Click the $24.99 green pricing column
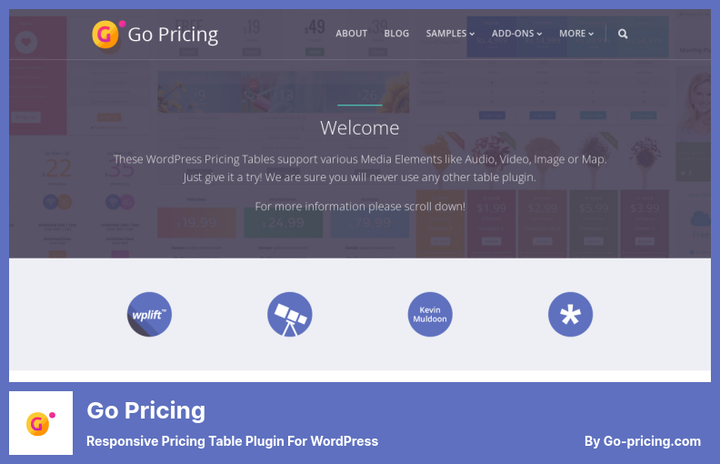Viewport: 720px width, 464px height. point(283,223)
